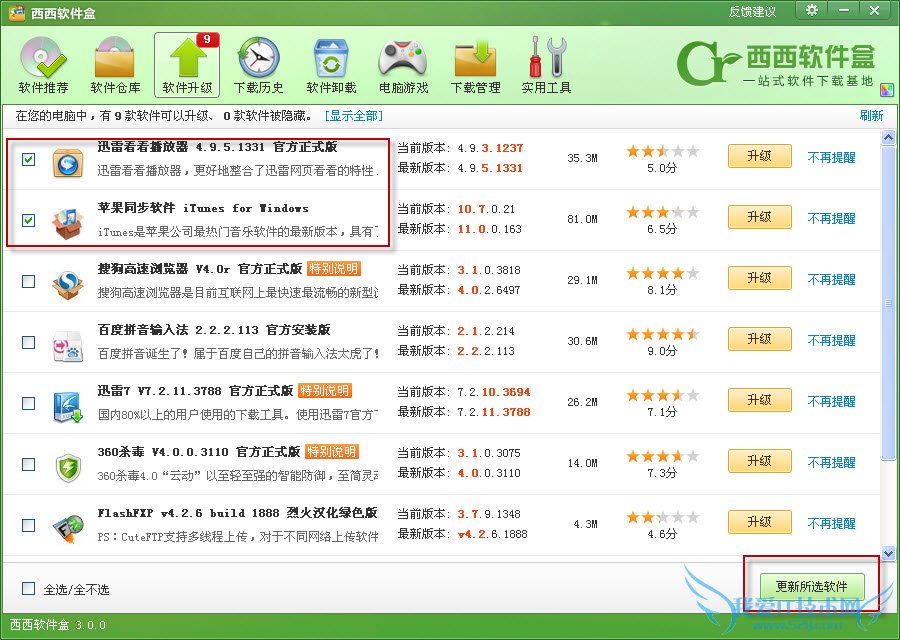Check the FlashFXP checkbox
The height and width of the screenshot is (640, 900).
pos(28,525)
